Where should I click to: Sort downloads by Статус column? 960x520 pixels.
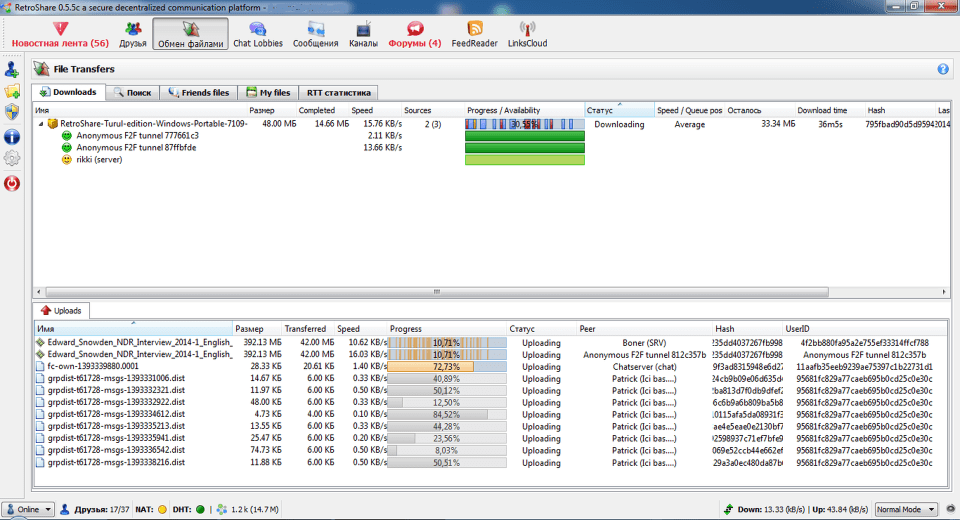[x=619, y=110]
